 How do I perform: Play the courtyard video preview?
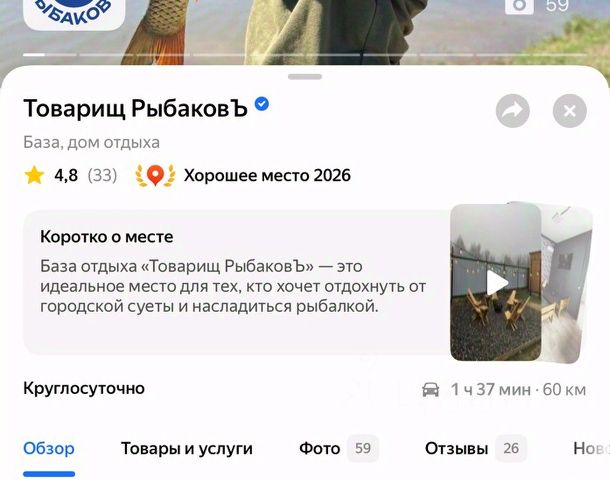click(x=496, y=282)
